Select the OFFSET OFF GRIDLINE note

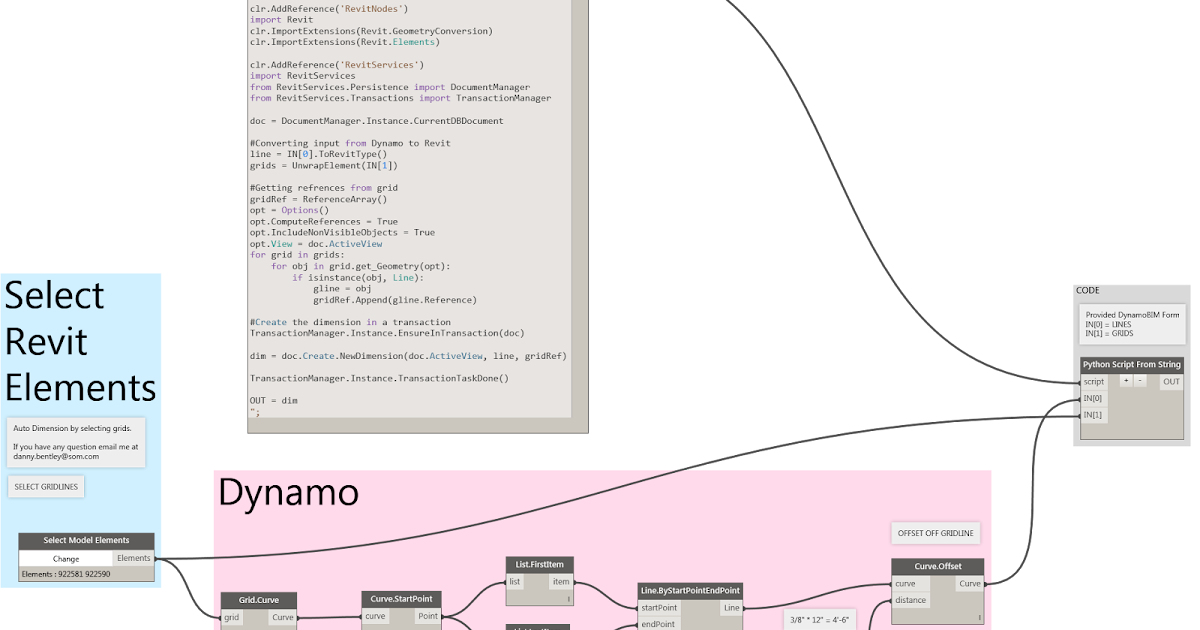coord(935,532)
